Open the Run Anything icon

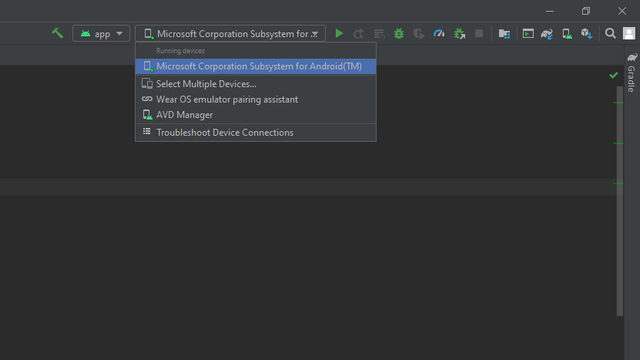(528, 33)
